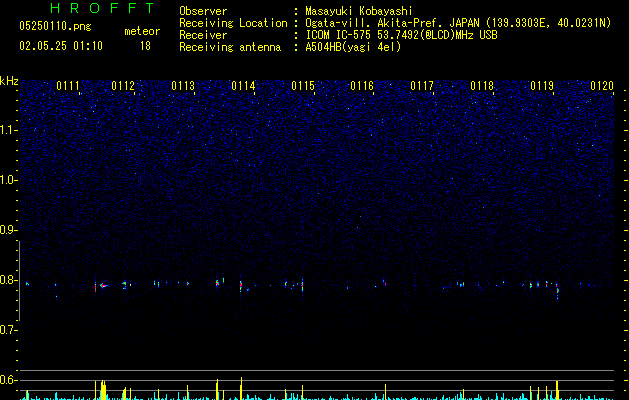Image resolution: width=629 pixels, height=400 pixels.
Task: Click the HROFFT title text
Action: click(103, 8)
